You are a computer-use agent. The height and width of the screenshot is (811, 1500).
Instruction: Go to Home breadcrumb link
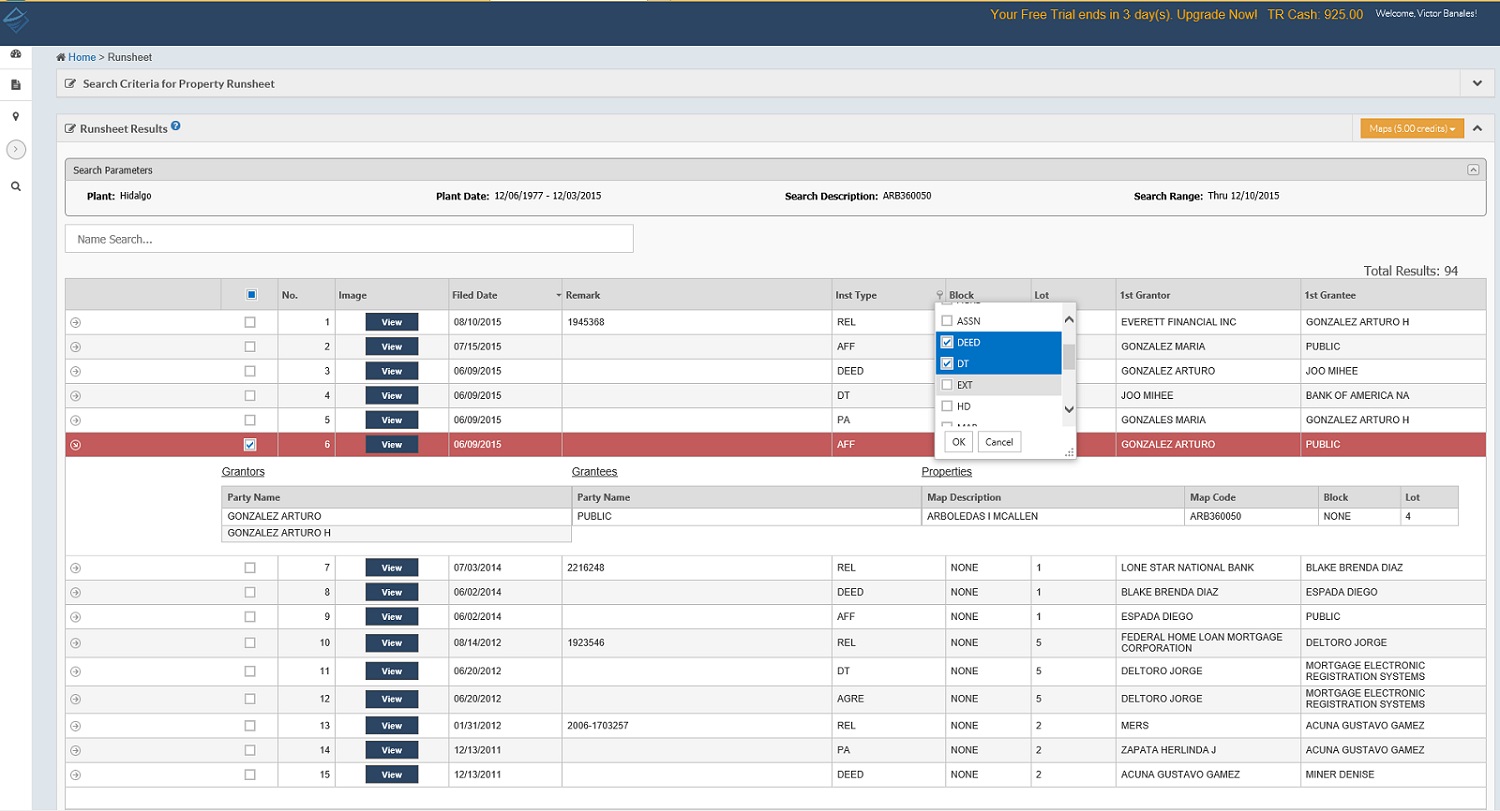click(82, 57)
